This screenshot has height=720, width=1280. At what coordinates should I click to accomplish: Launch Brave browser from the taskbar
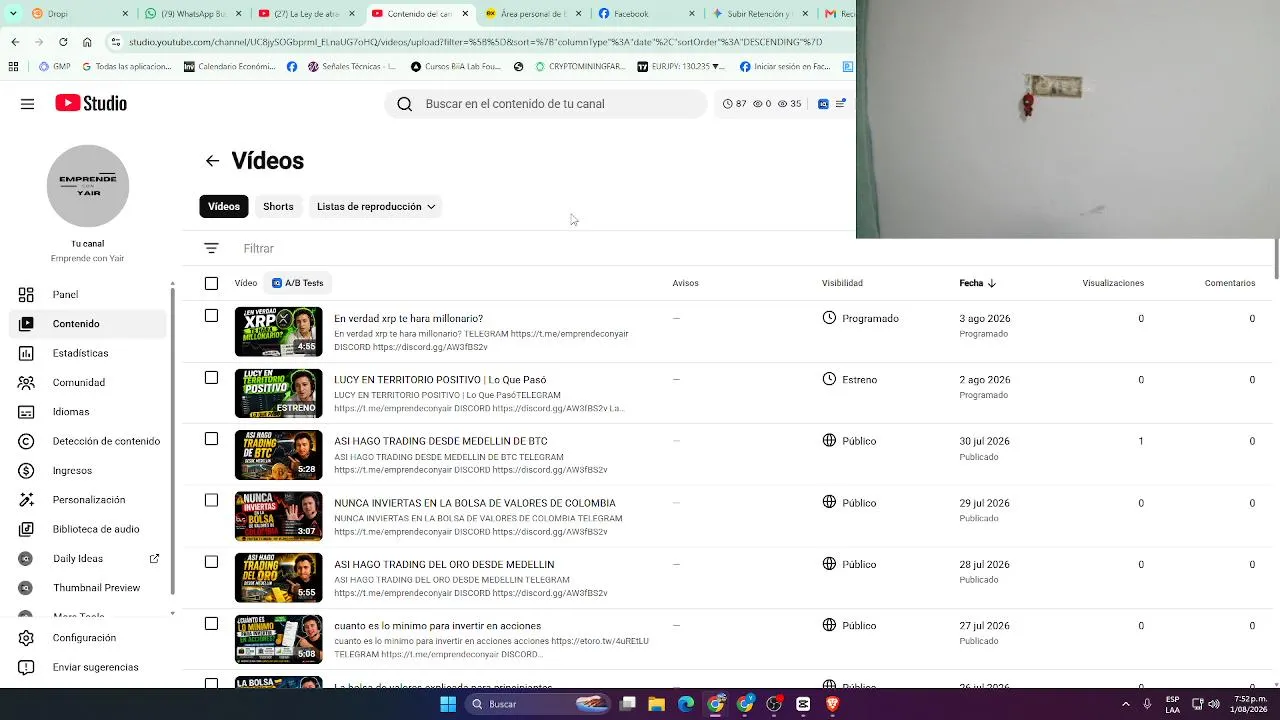pos(832,704)
